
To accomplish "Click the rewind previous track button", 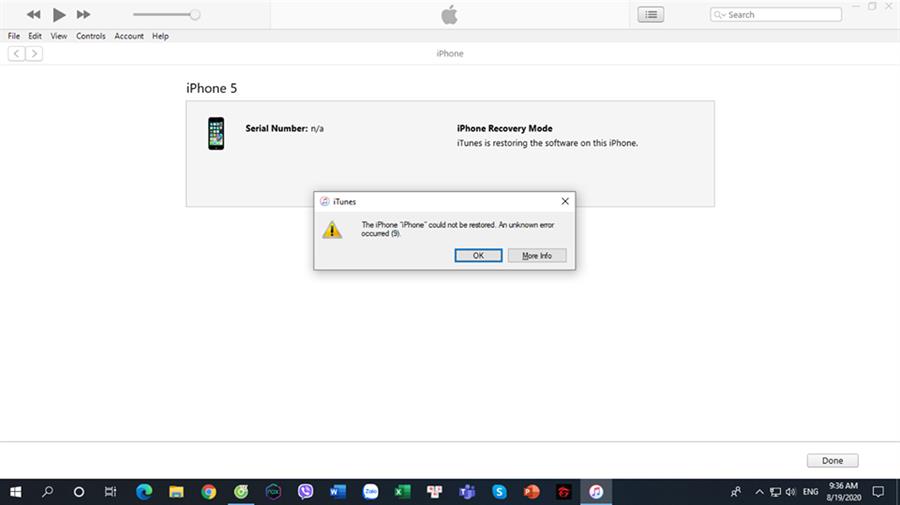I will click(x=33, y=14).
